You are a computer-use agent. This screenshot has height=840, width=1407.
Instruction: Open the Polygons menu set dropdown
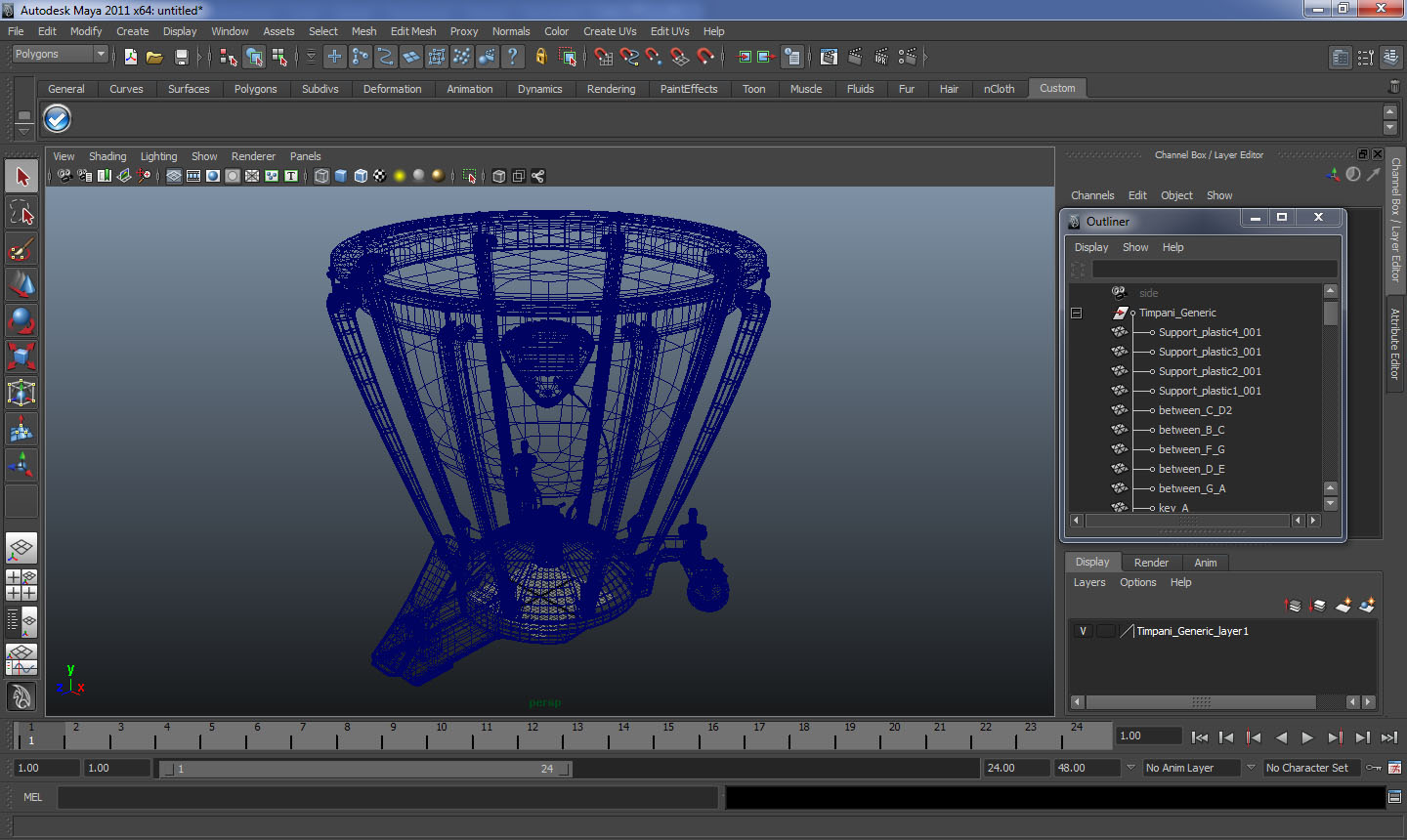60,55
